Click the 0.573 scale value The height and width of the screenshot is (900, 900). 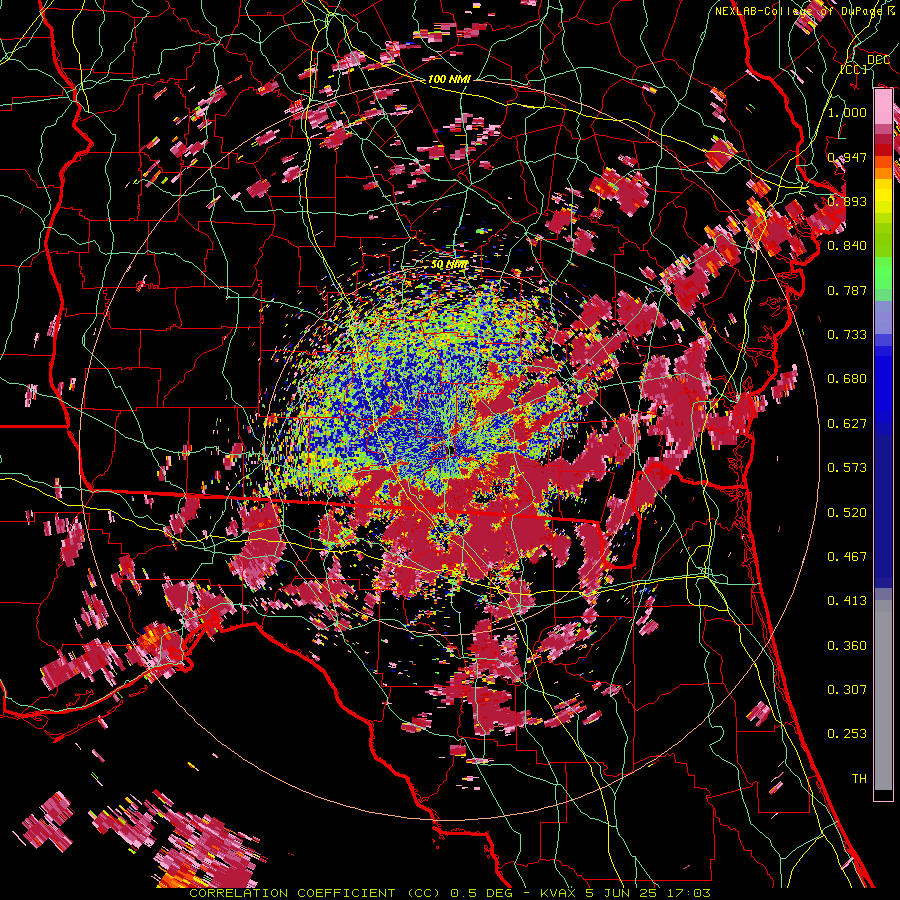(847, 468)
